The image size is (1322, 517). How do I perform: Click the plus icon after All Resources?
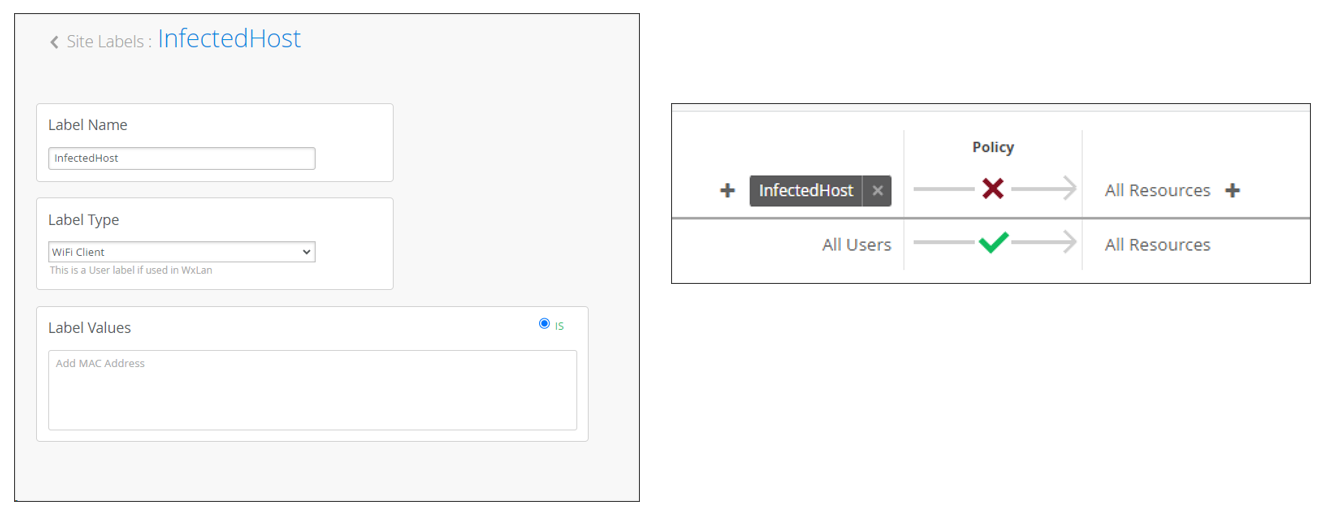click(1233, 190)
